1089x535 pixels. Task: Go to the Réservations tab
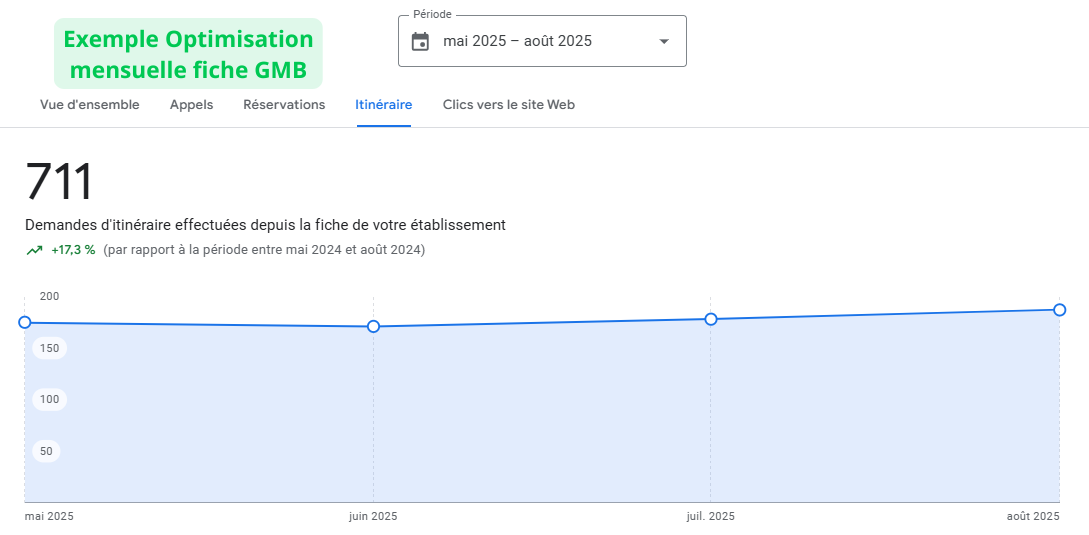point(284,105)
